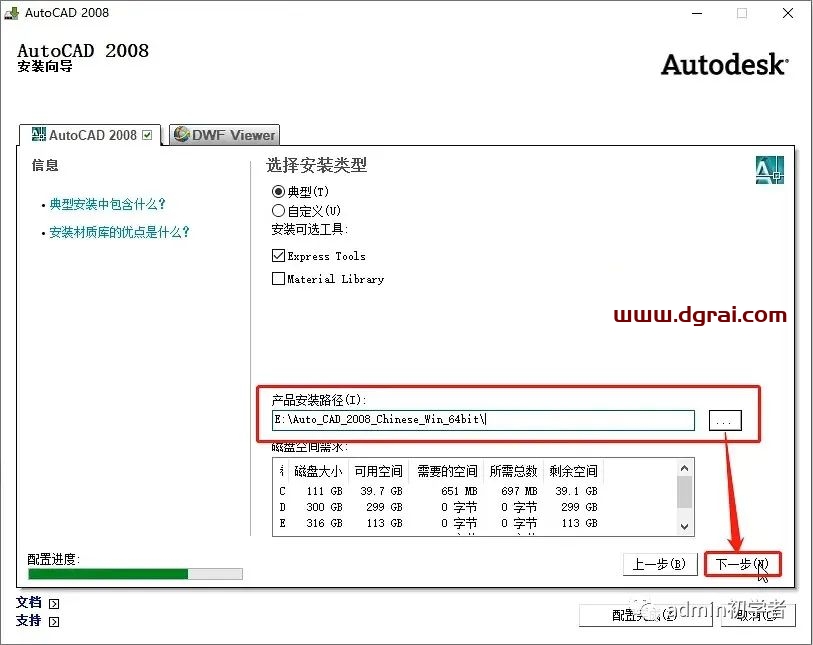Click the product install path input field
The image size is (813, 645).
click(x=483, y=420)
